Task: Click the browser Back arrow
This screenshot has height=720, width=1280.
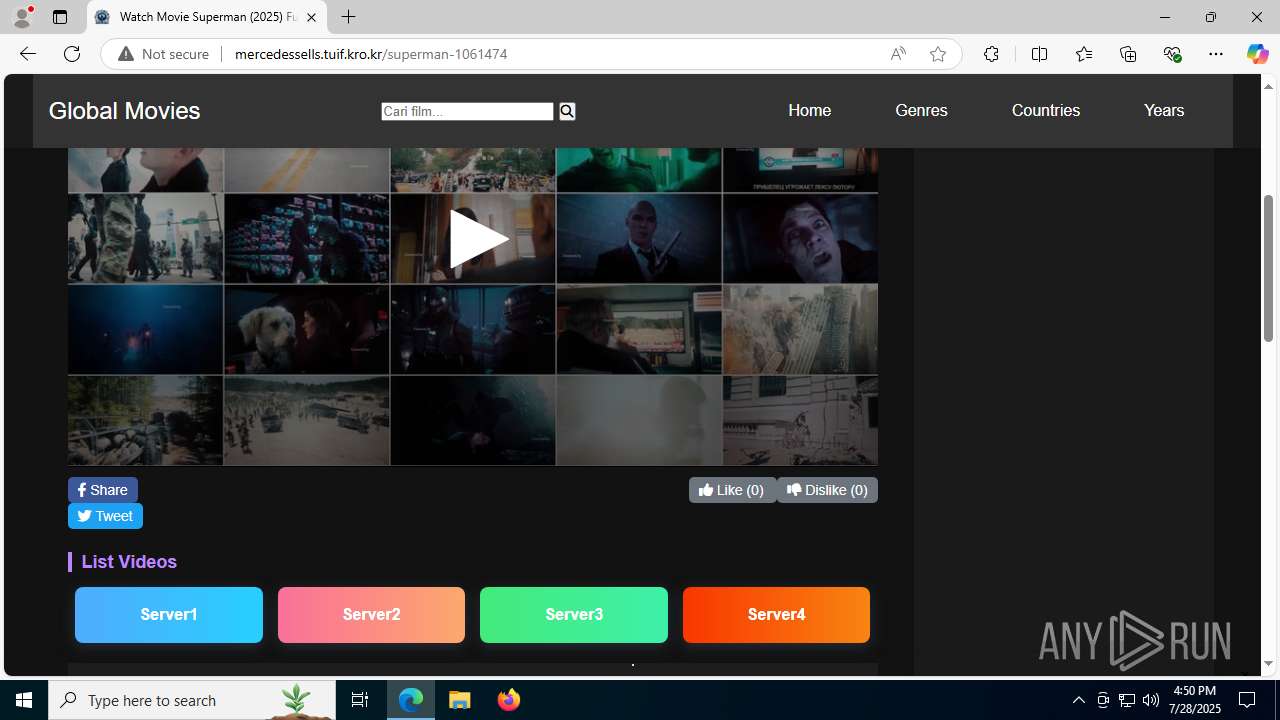Action: click(27, 54)
